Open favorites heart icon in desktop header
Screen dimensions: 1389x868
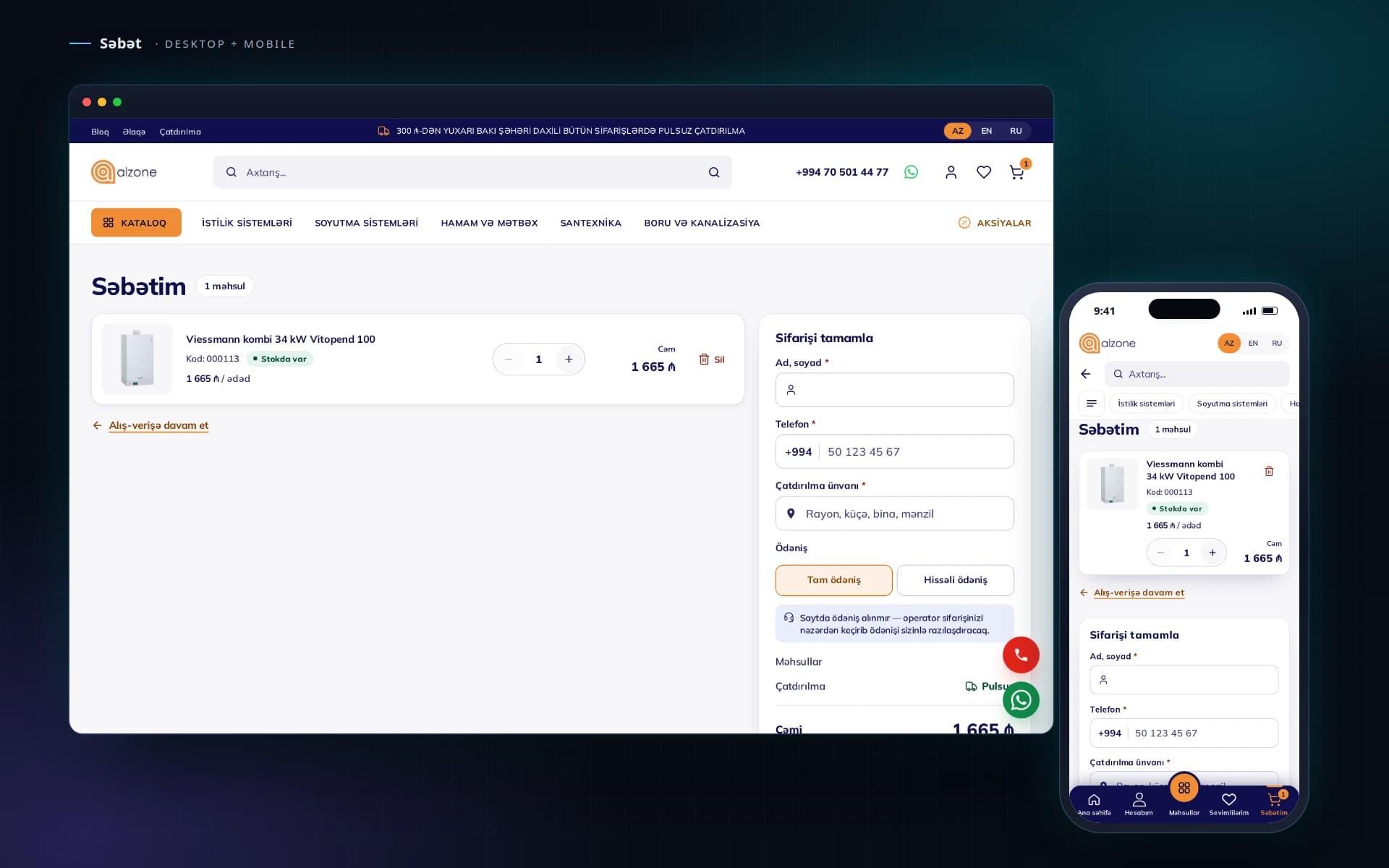coord(983,172)
